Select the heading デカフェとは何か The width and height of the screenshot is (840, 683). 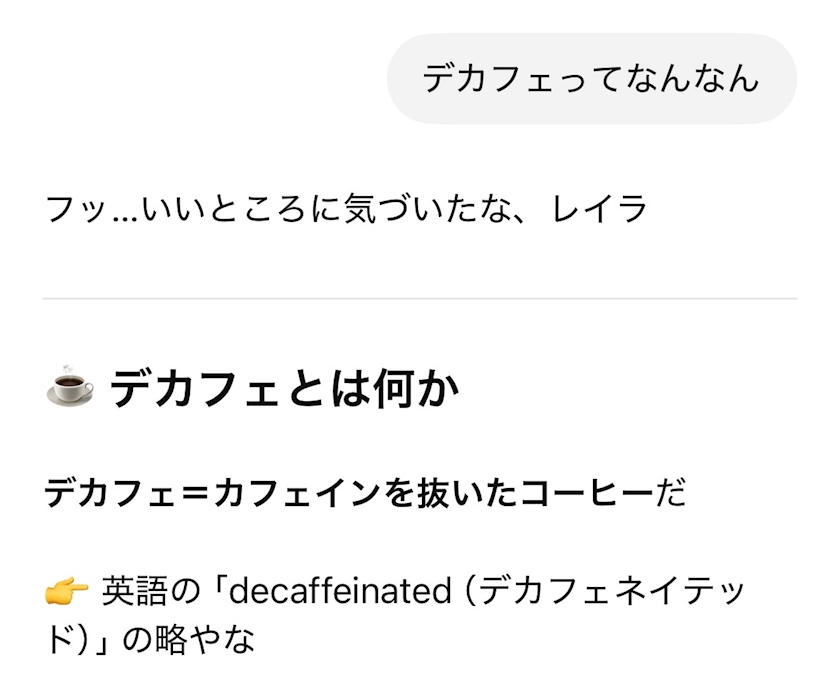[x=284, y=389]
